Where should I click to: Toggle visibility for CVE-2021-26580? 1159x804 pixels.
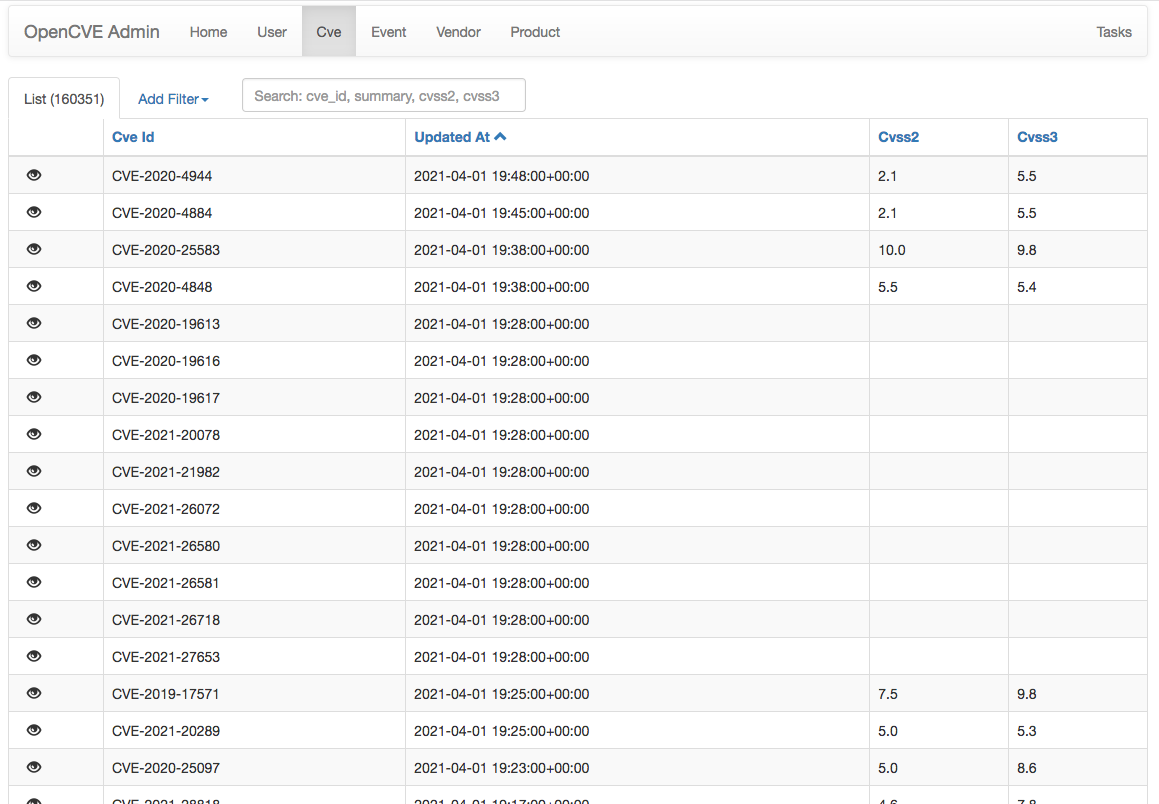coord(33,545)
